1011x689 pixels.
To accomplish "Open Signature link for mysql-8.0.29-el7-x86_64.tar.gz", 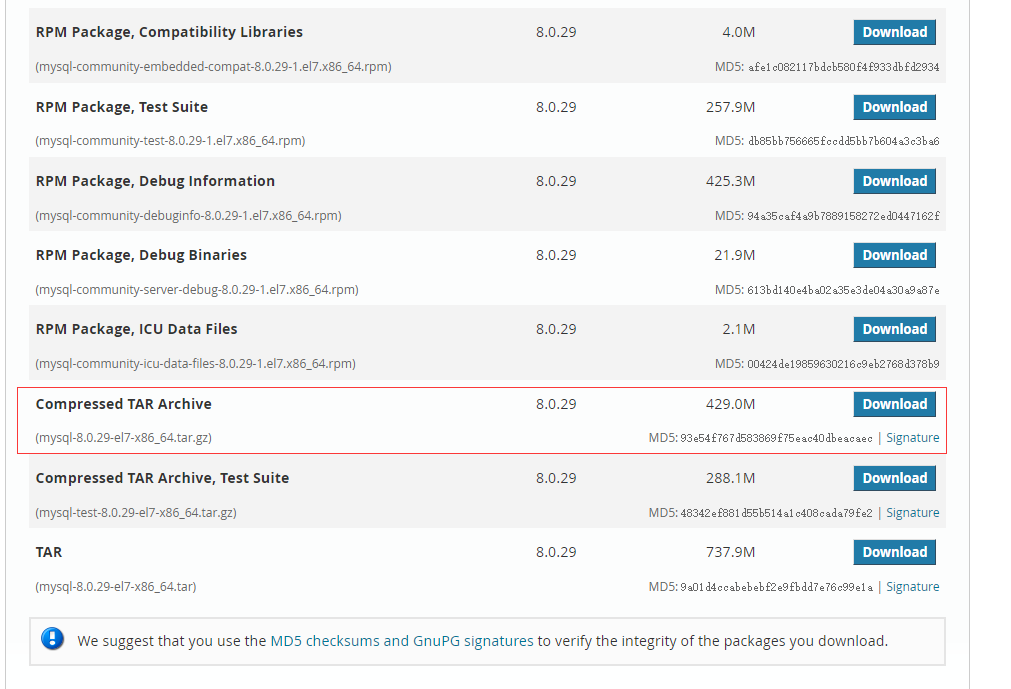I will coord(912,438).
